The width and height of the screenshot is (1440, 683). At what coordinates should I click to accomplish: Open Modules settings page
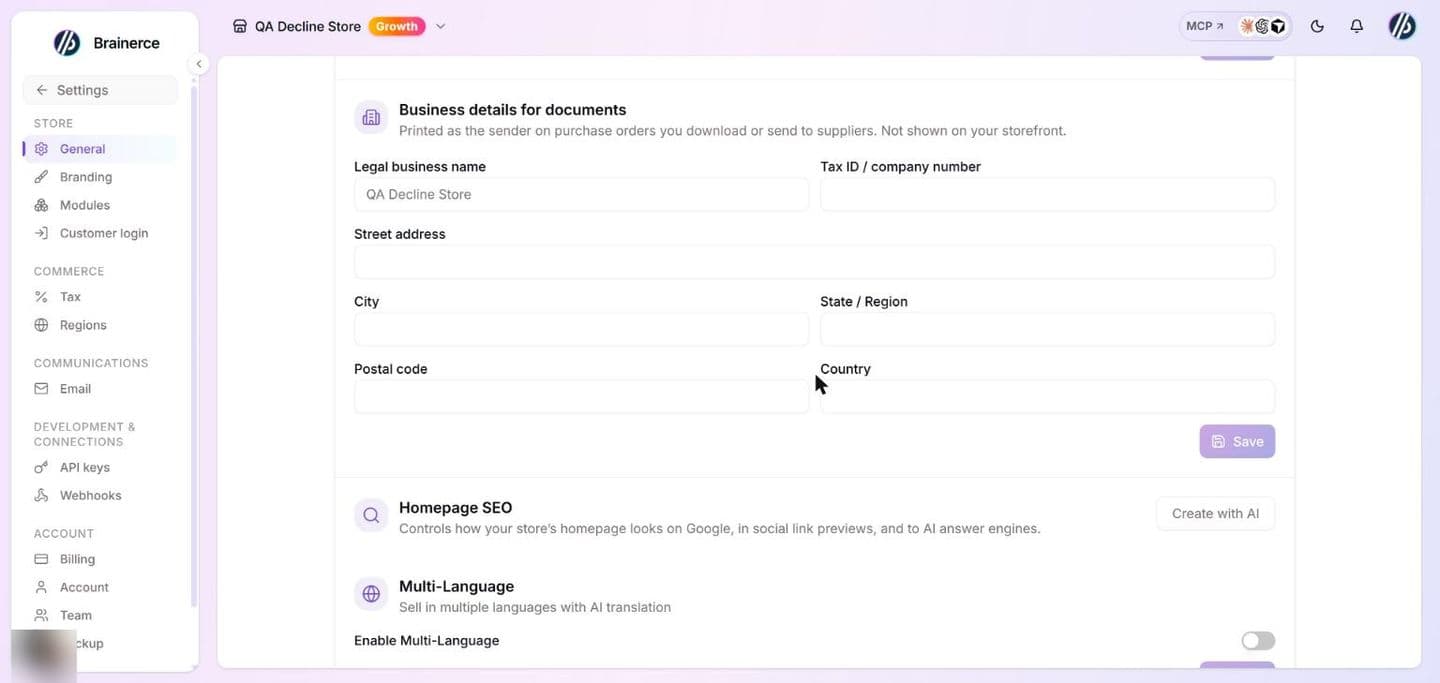click(x=100, y=205)
